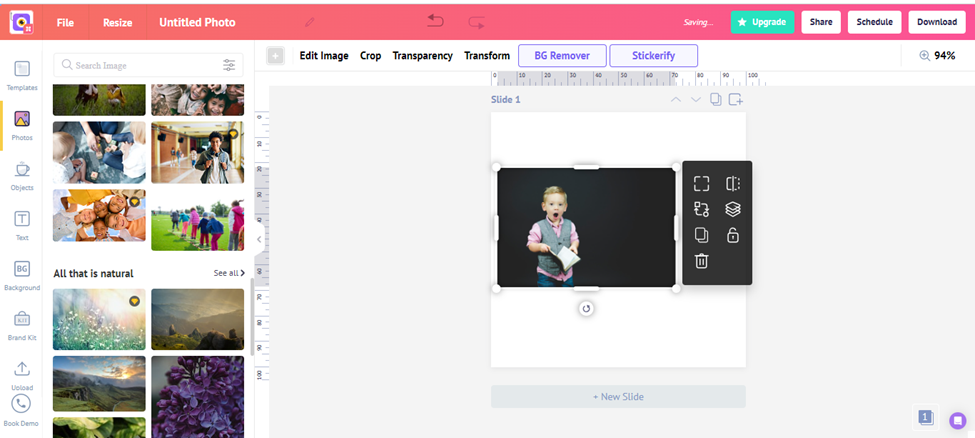Select the purple lilac flowers thumbnail
The width and height of the screenshot is (975, 438).
click(x=198, y=397)
